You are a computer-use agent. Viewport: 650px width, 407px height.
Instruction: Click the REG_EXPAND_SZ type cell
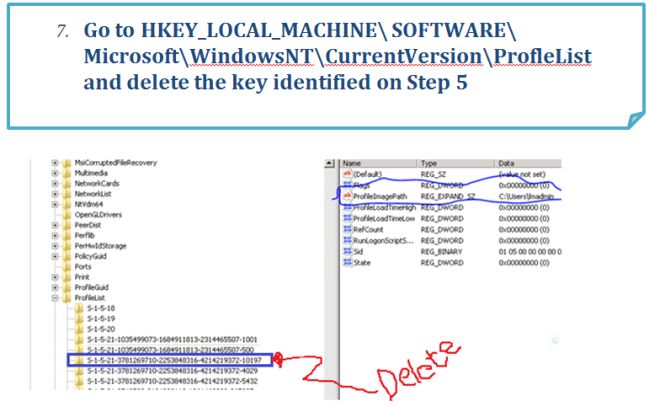pos(448,196)
